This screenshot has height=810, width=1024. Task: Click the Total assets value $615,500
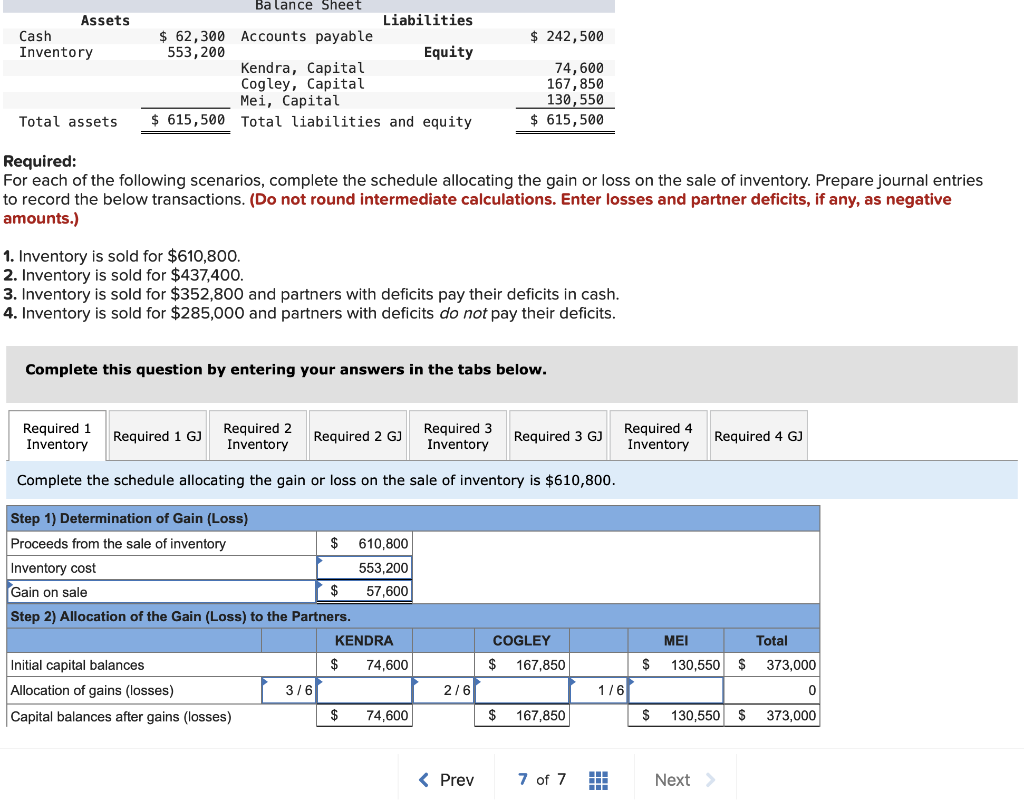(188, 120)
